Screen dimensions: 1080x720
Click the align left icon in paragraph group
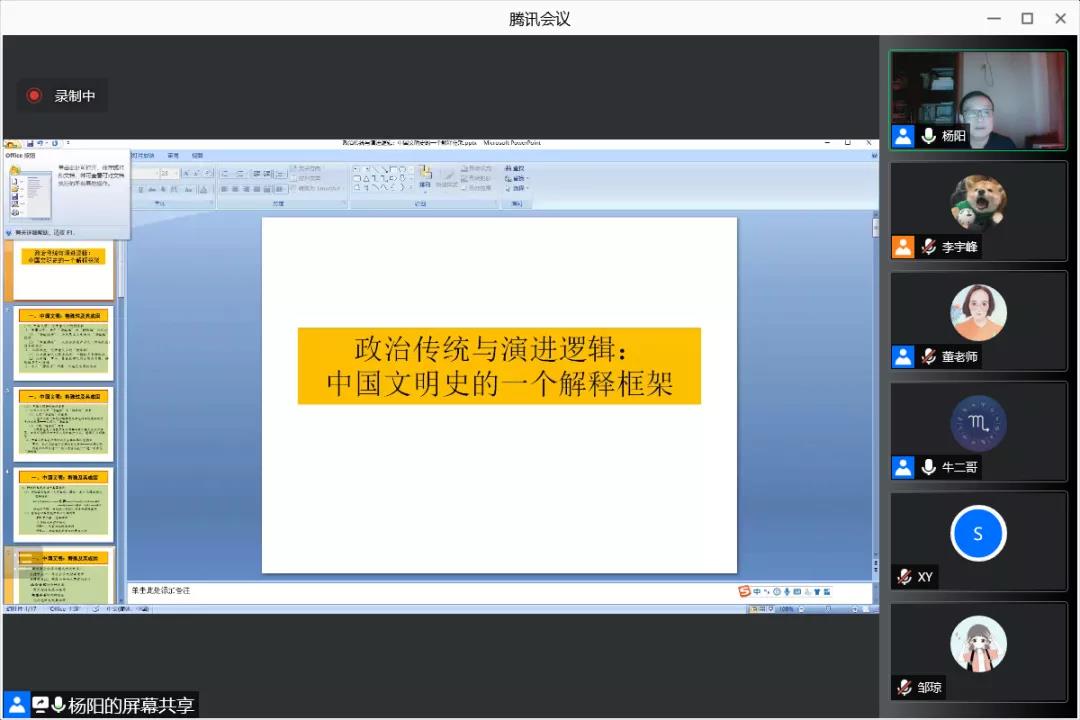pyautogui.click(x=225, y=189)
